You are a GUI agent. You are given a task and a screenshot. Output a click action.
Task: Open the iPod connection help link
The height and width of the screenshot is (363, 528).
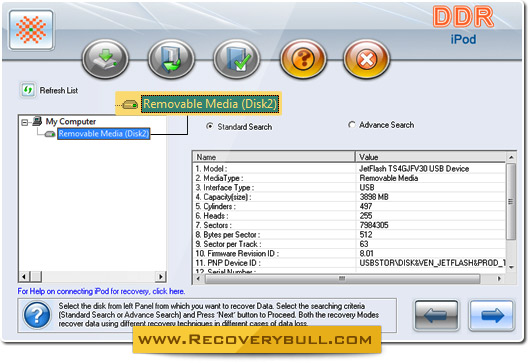(101, 291)
